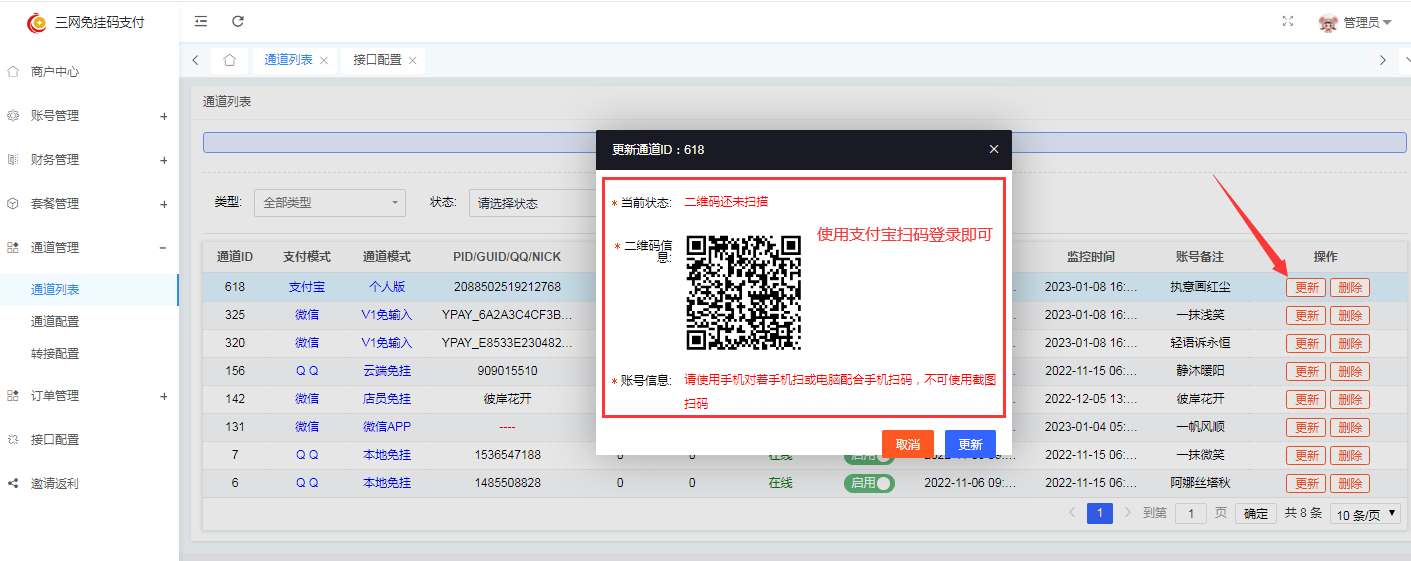1411x561 pixels.
Task: Click the 909015510 cell
Action: tap(507, 371)
